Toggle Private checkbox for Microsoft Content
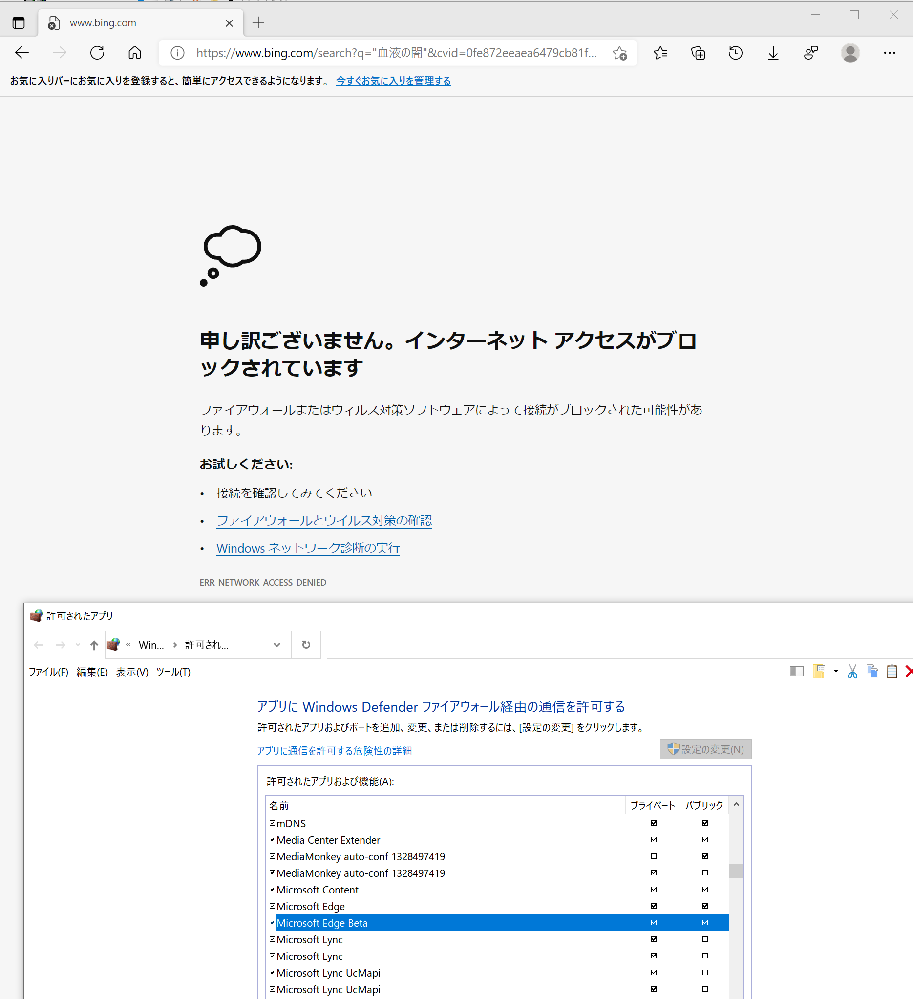The width and height of the screenshot is (913, 999). pos(654,889)
